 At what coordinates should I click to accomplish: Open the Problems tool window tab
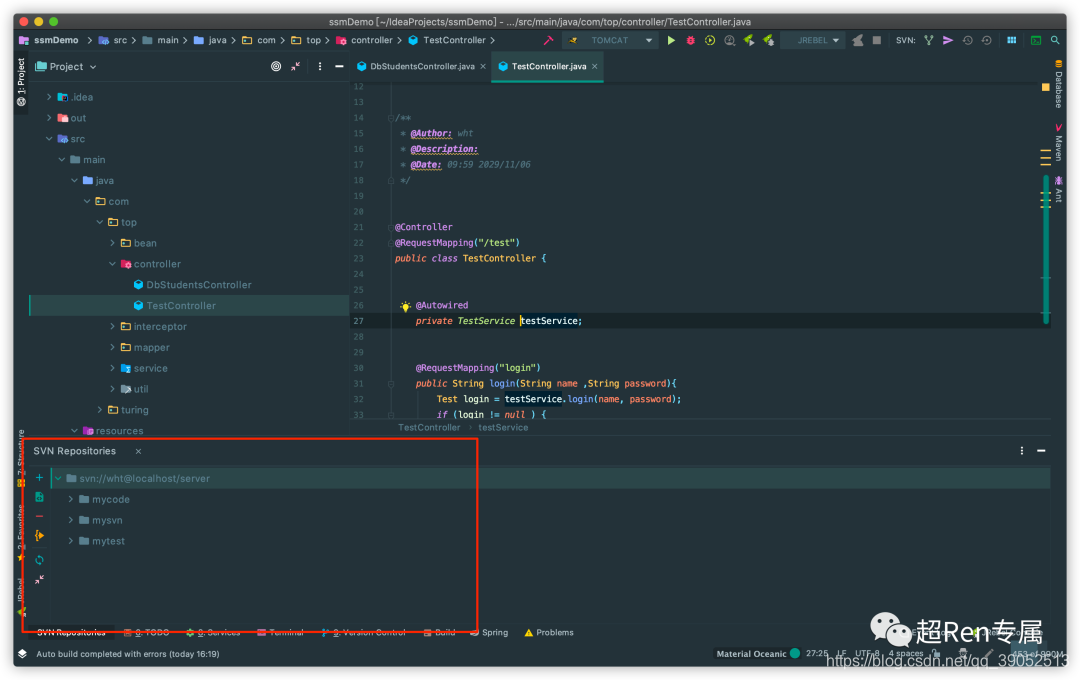[549, 632]
